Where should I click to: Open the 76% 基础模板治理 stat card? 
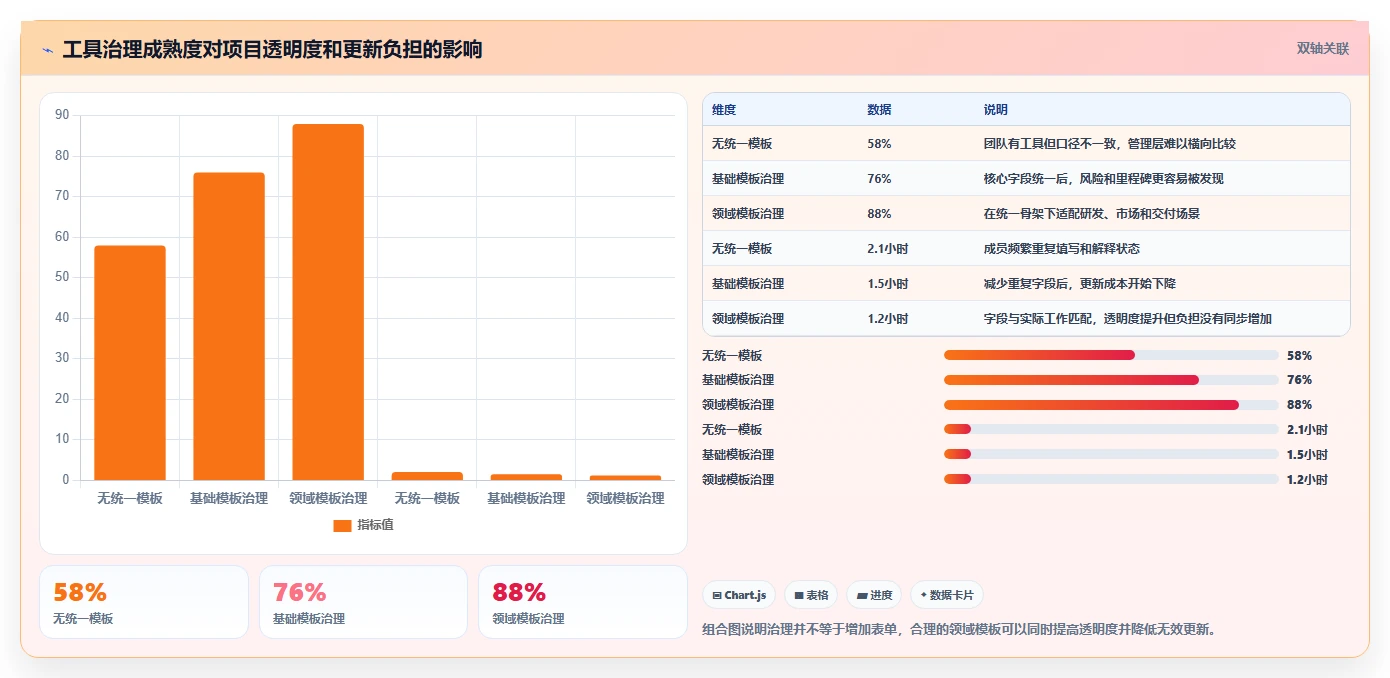(x=363, y=602)
